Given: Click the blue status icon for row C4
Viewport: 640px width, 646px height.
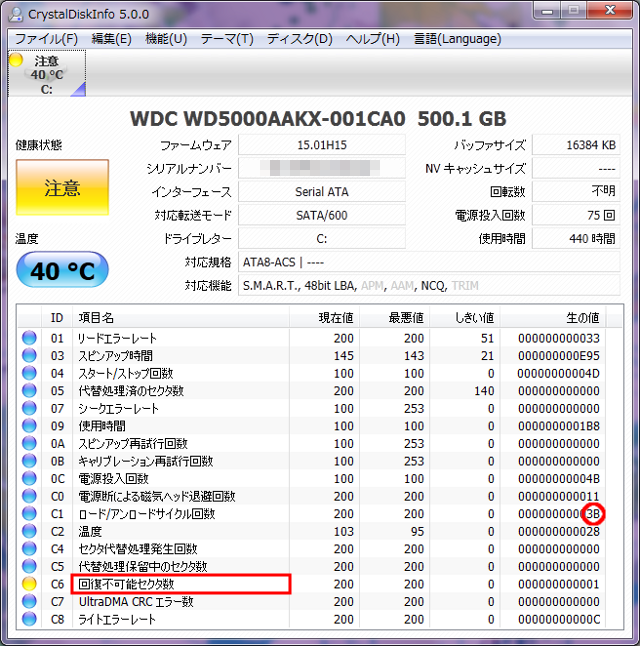Looking at the screenshot, I should click(29, 549).
